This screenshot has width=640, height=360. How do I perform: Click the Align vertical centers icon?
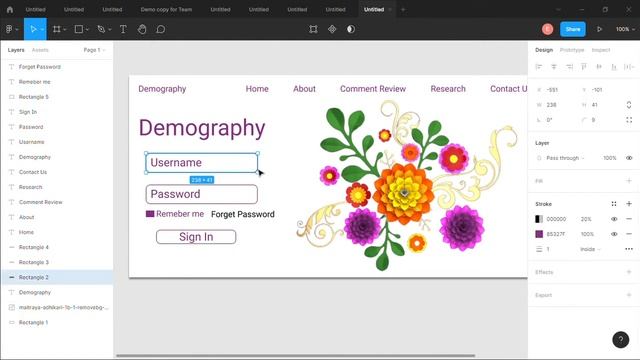click(599, 67)
